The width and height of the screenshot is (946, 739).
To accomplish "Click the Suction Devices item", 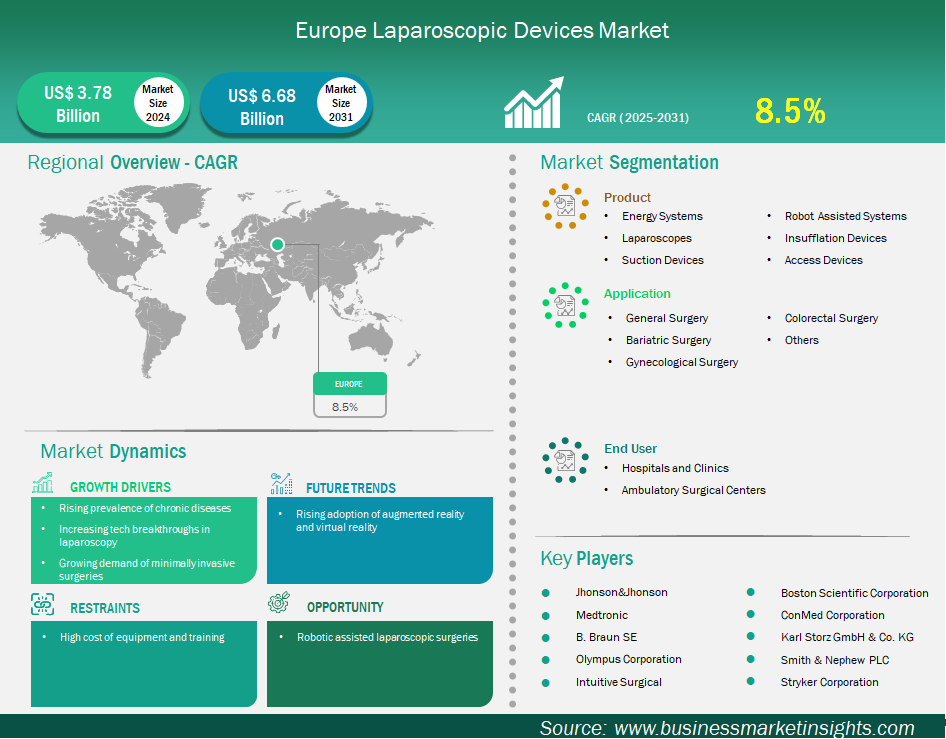I will 662,260.
